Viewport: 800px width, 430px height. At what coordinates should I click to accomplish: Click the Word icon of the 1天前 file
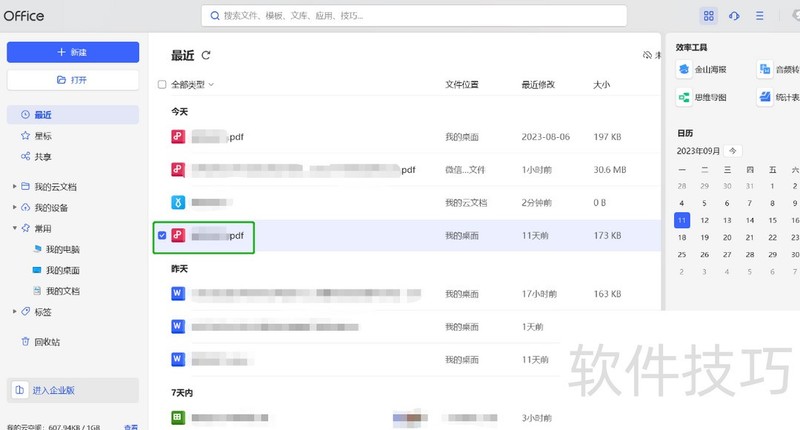coord(178,326)
